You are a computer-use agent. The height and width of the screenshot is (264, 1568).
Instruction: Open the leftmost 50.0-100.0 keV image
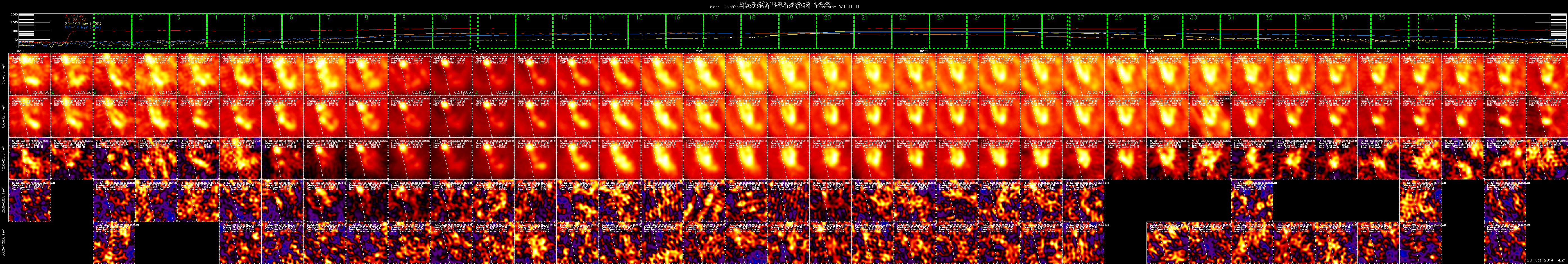(x=114, y=243)
